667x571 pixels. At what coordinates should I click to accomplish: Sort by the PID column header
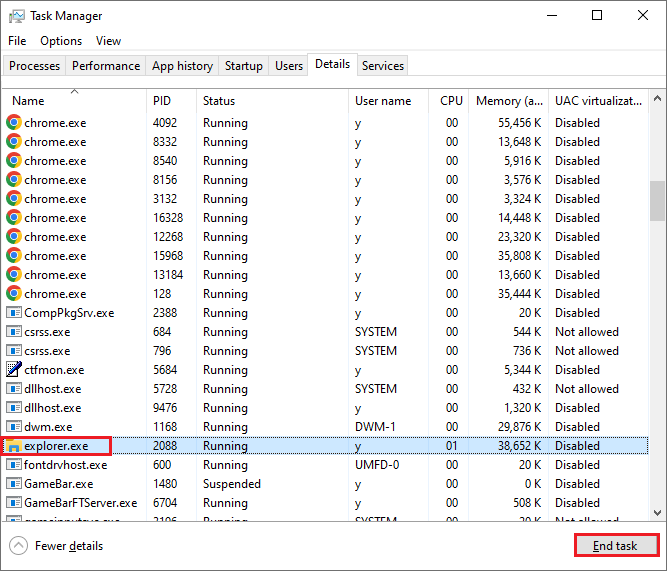pyautogui.click(x=171, y=101)
